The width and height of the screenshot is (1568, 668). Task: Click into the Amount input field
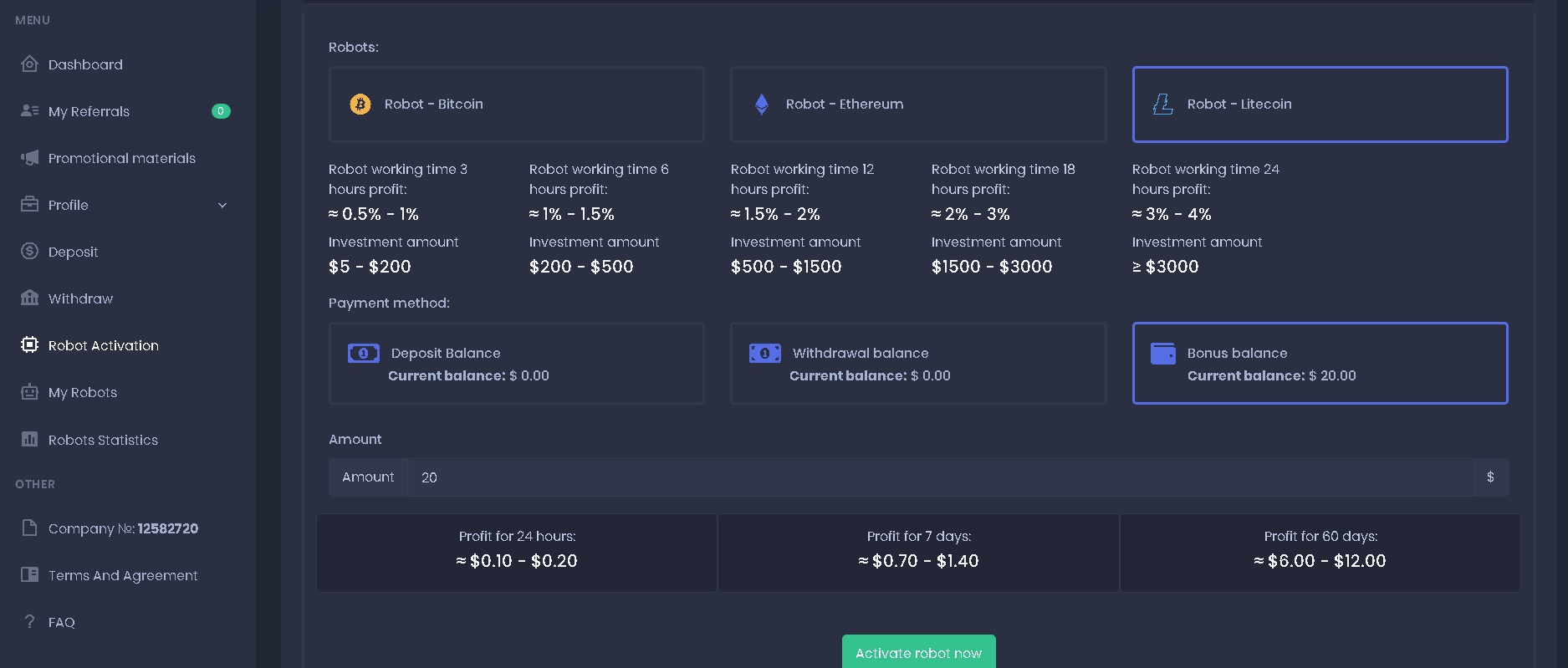click(937, 477)
